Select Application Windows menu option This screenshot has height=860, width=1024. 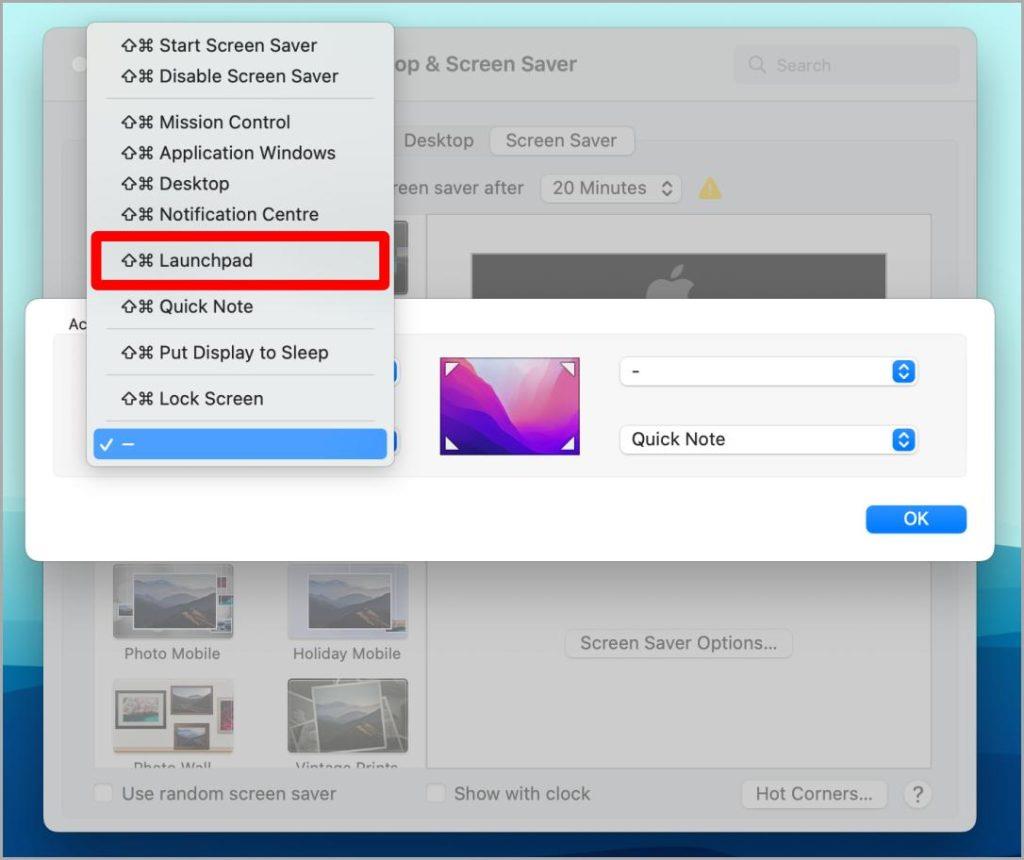click(x=240, y=153)
